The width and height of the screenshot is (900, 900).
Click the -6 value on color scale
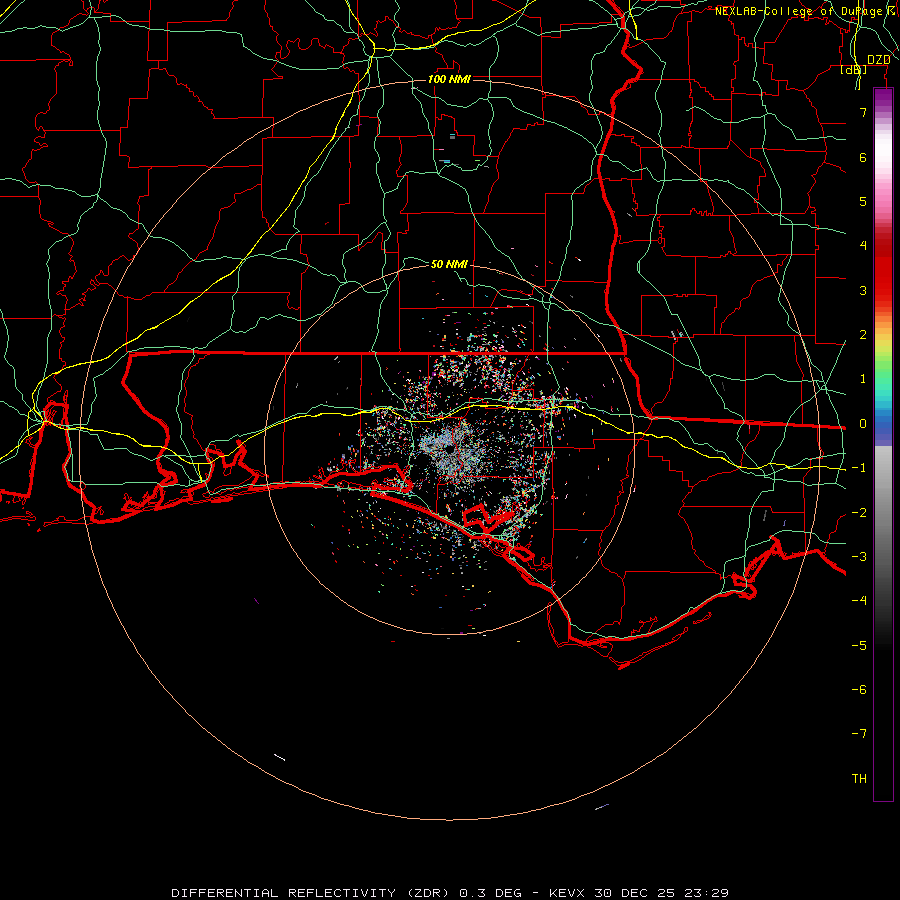pos(859,689)
